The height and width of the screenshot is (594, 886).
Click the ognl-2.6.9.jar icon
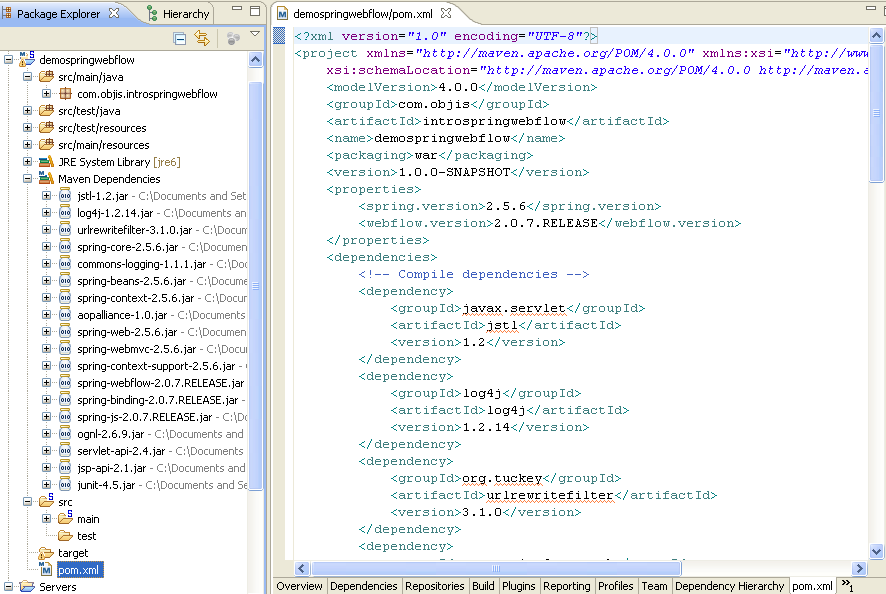(x=65, y=433)
